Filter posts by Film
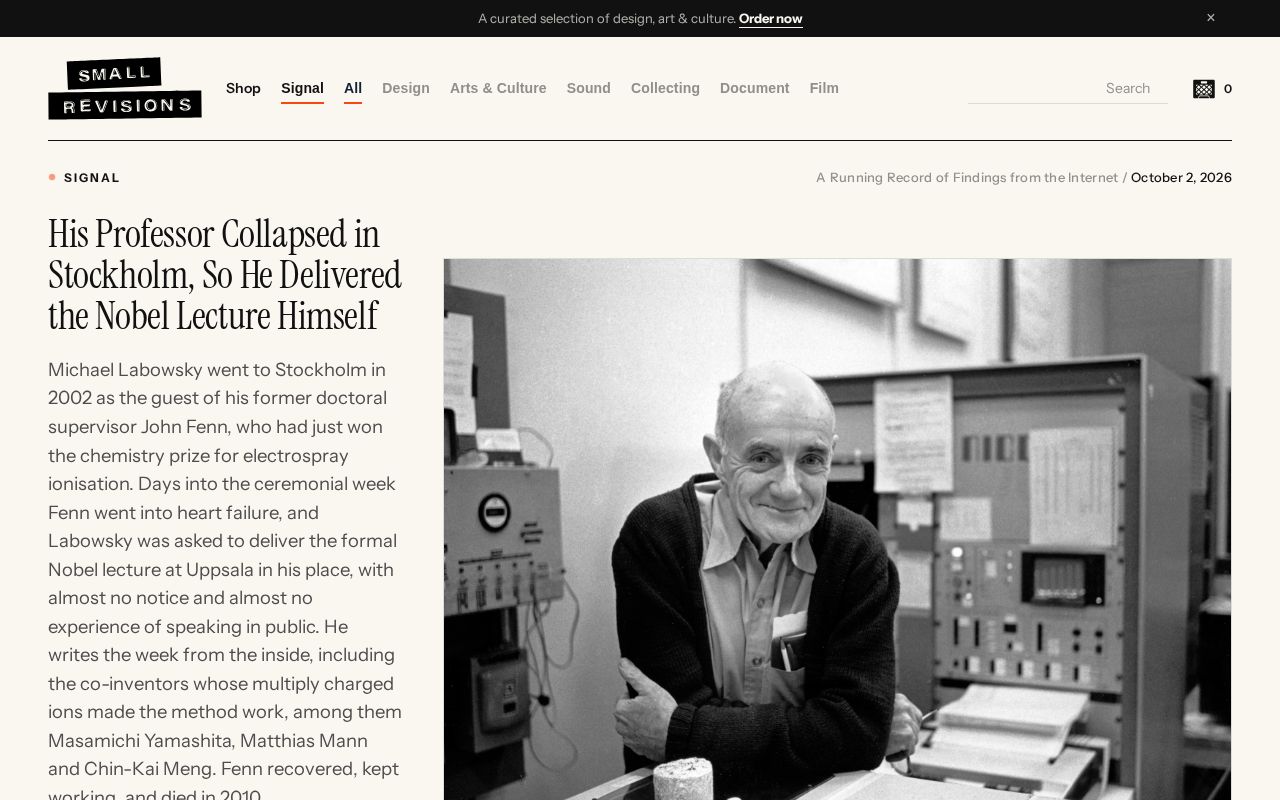 (x=824, y=88)
